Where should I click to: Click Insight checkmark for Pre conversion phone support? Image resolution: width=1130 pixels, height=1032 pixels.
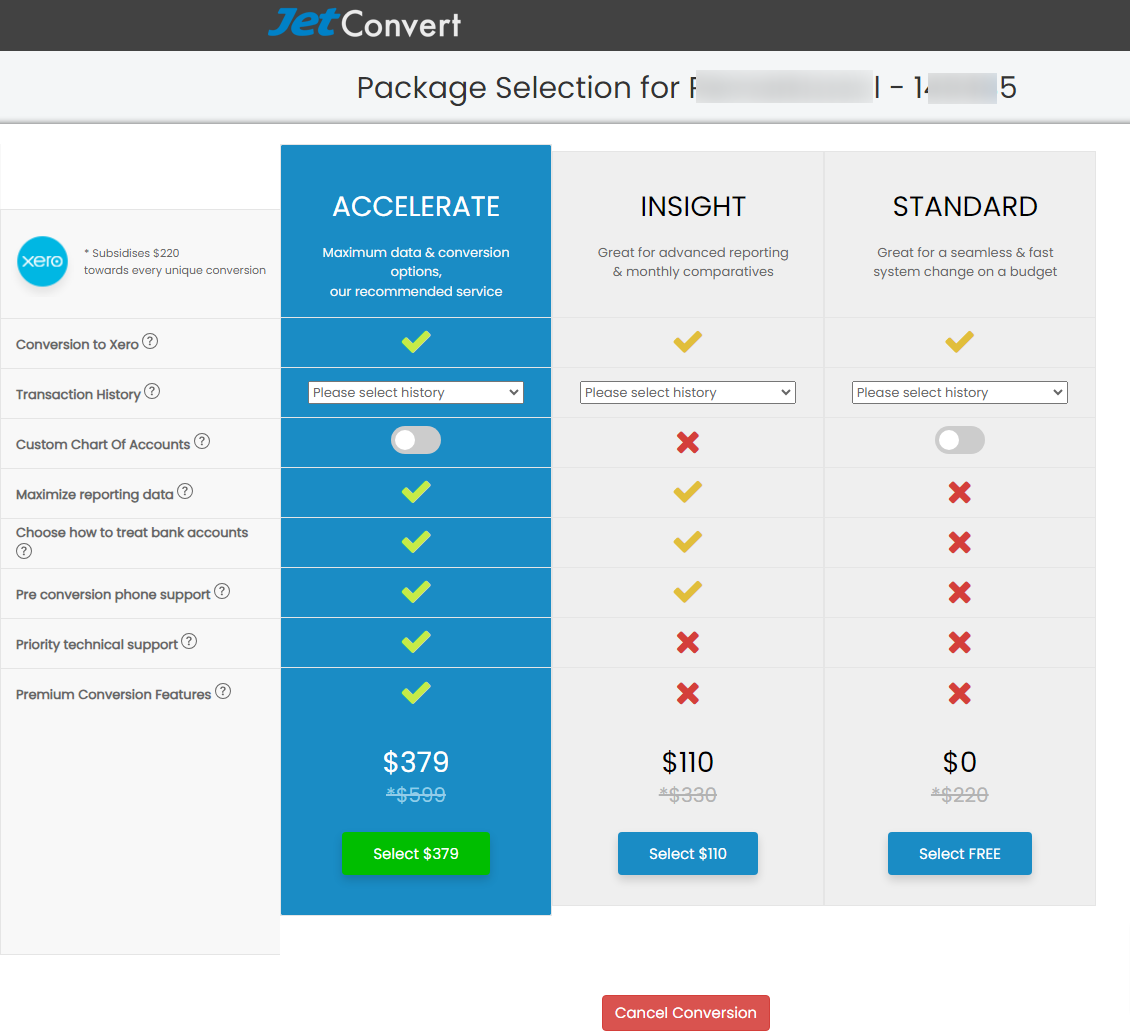click(688, 592)
